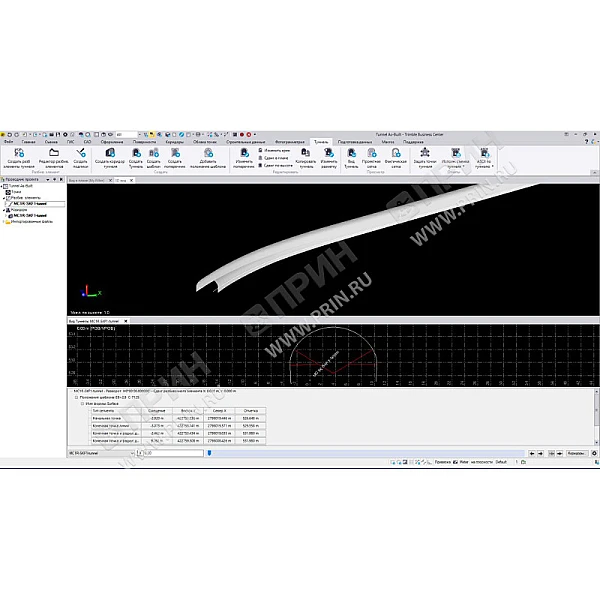
Task: Open the Tunnels ribbon tab
Action: pos(319,143)
